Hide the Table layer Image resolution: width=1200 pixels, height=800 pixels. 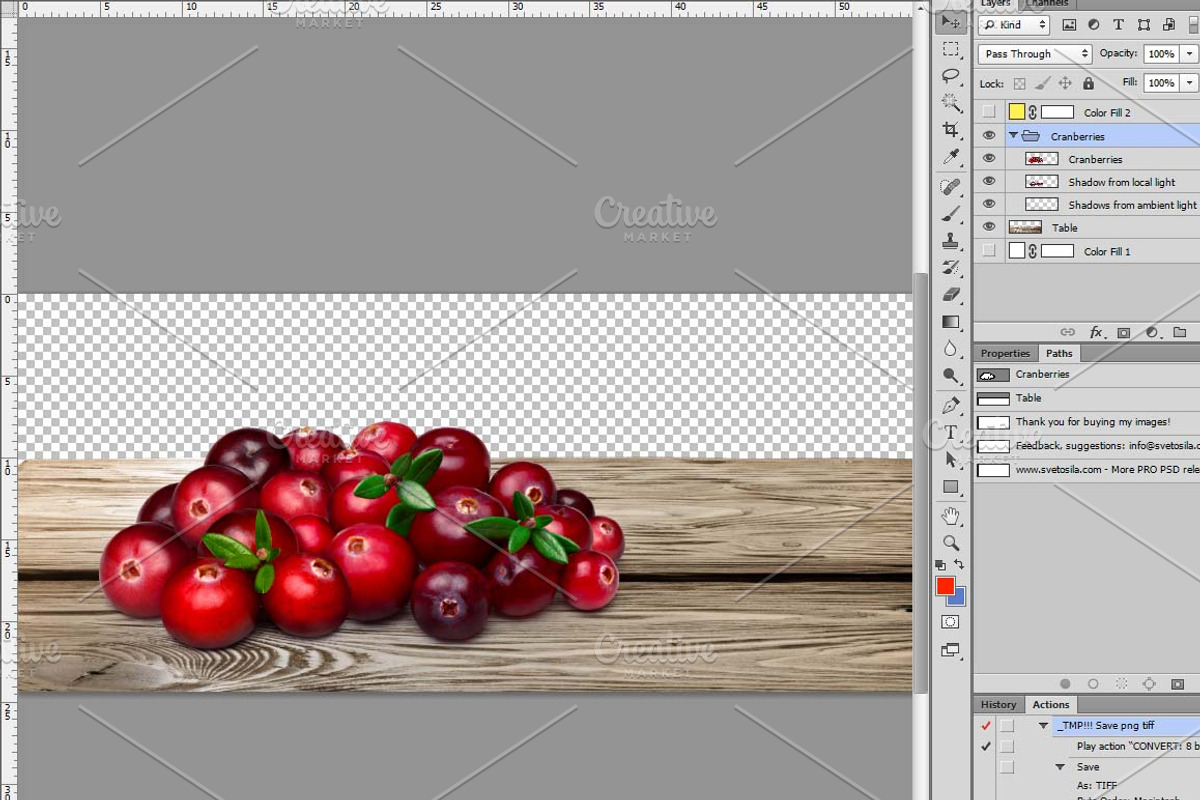coord(989,227)
